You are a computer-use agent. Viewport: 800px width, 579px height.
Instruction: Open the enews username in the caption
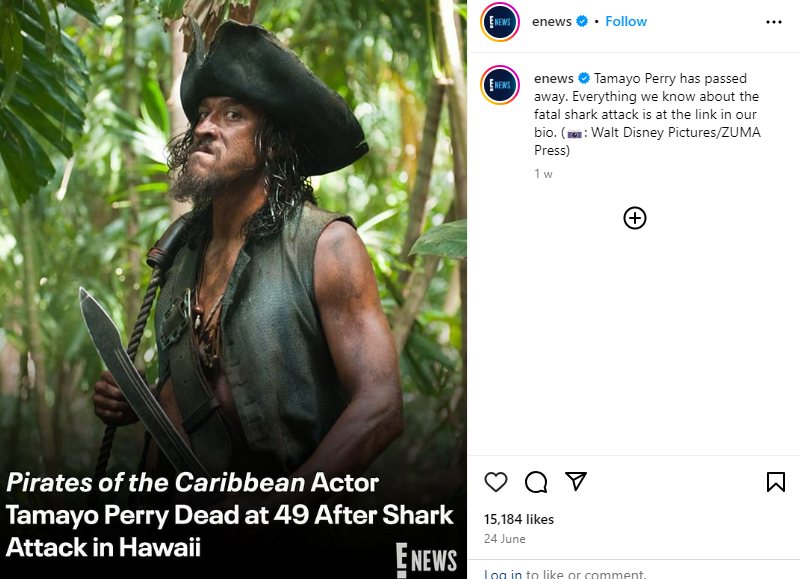click(x=554, y=78)
